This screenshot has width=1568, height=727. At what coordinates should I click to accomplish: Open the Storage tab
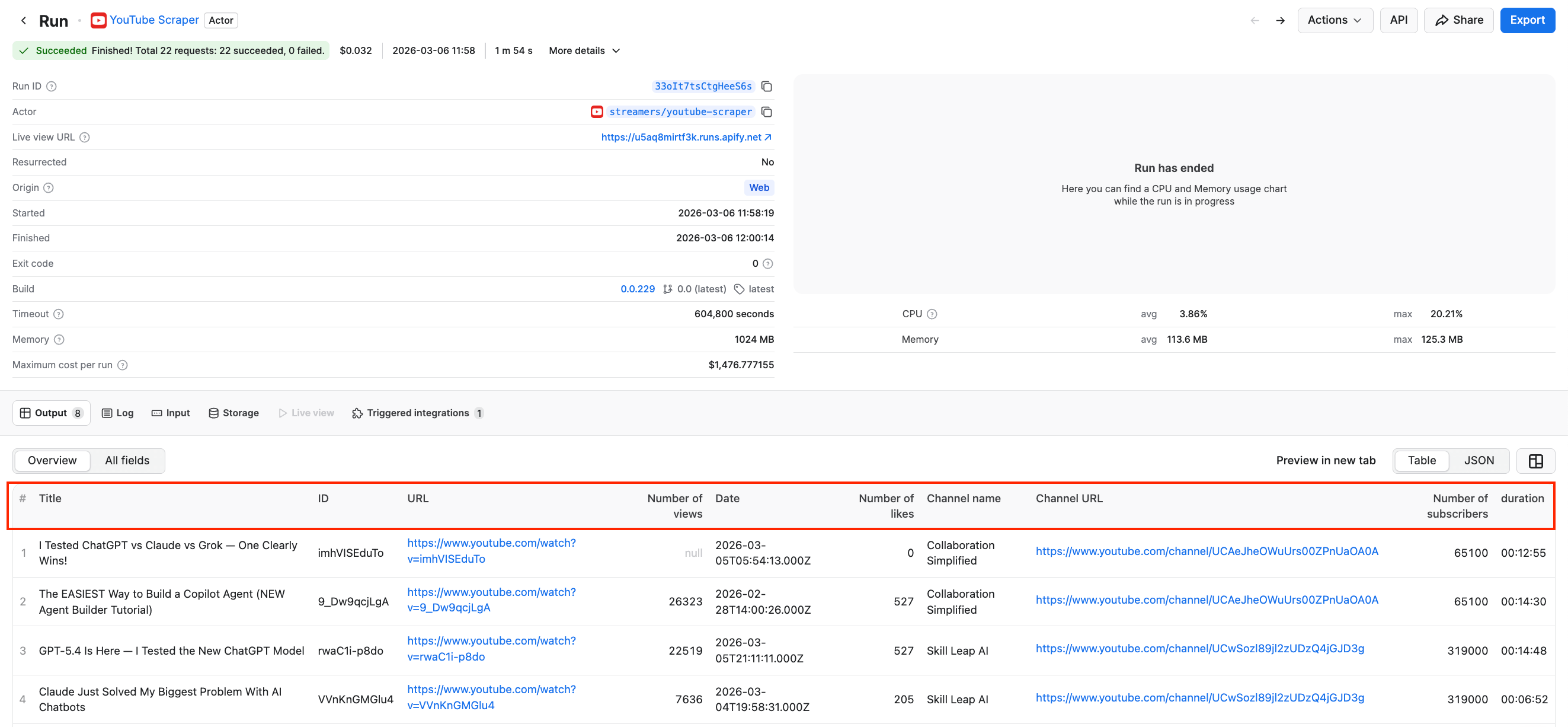[233, 412]
